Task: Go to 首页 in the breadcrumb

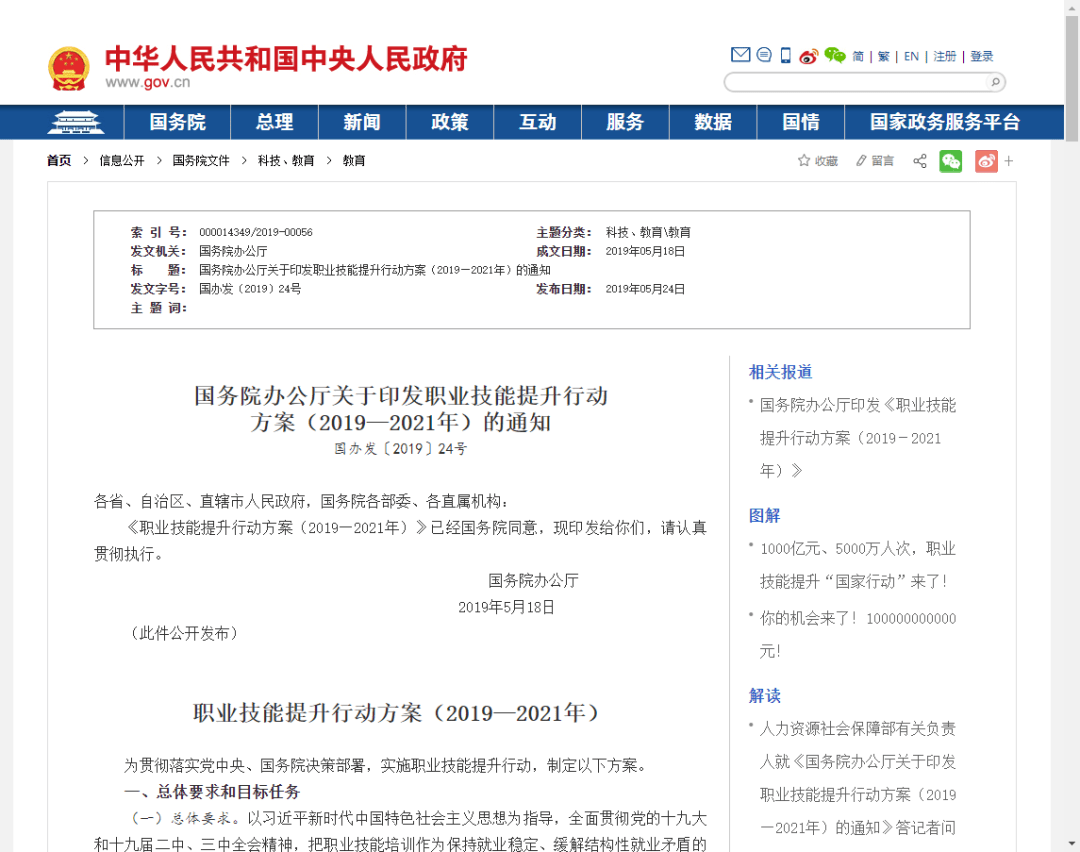Action: [59, 160]
